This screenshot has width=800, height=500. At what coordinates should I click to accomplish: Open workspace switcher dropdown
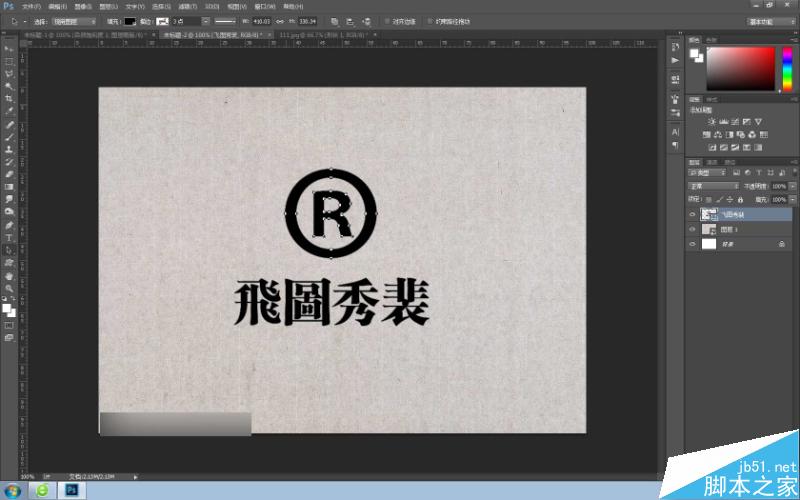coord(770,21)
